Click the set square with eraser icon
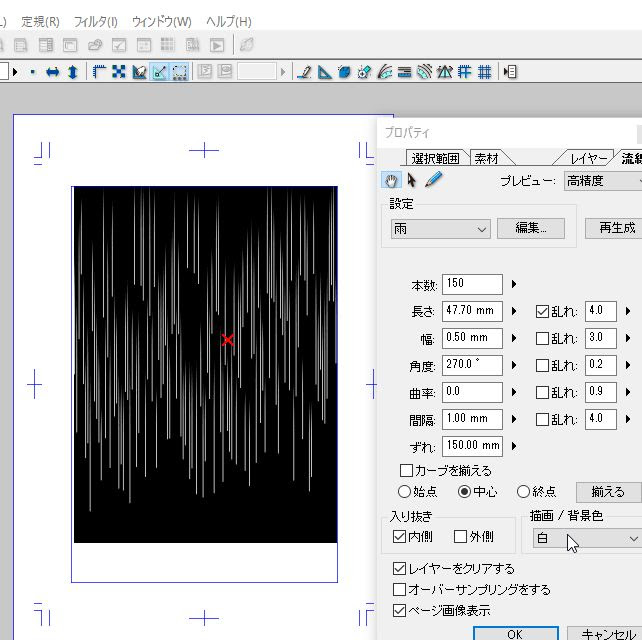 (139, 72)
